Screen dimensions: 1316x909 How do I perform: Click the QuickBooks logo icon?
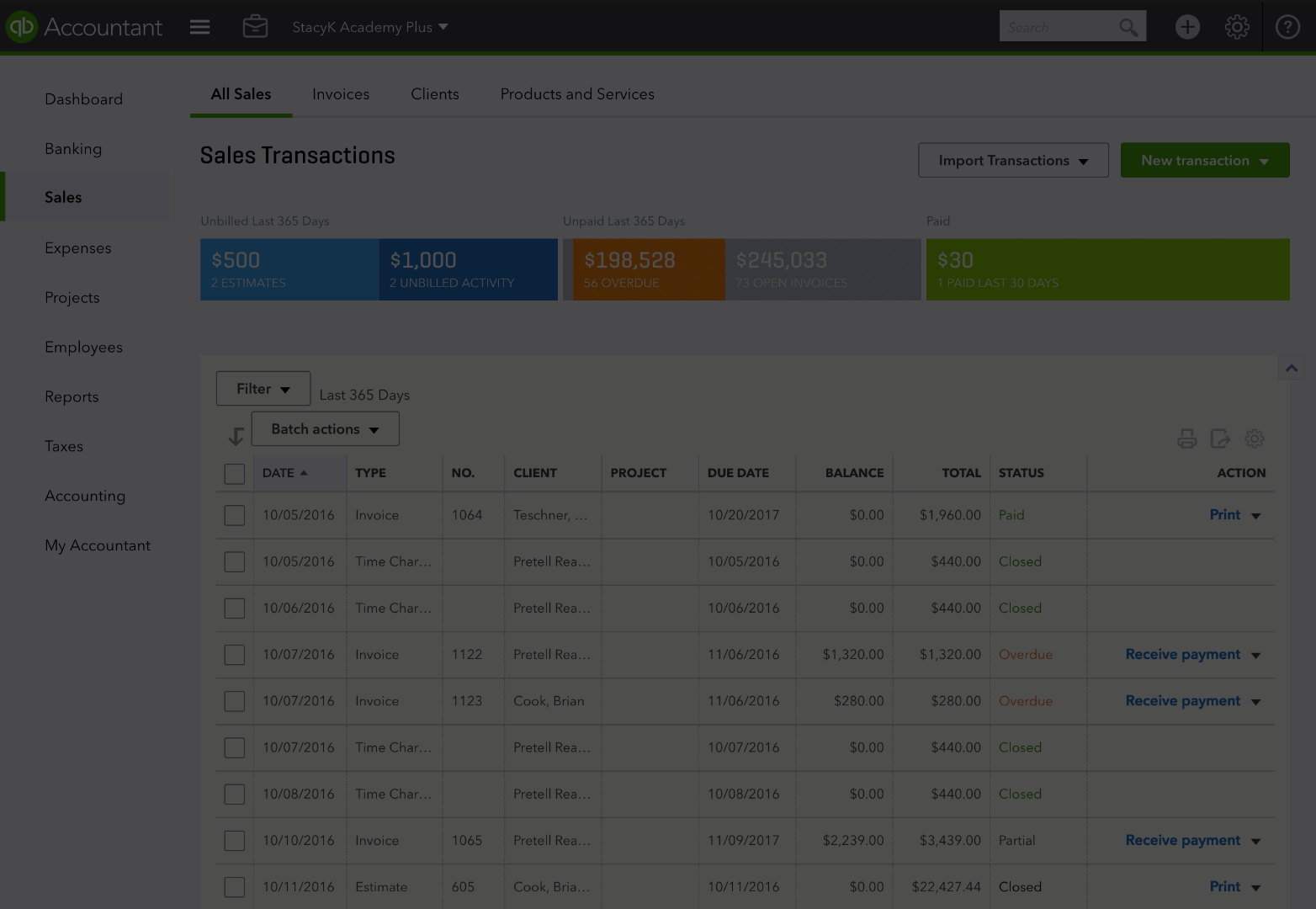click(x=22, y=27)
